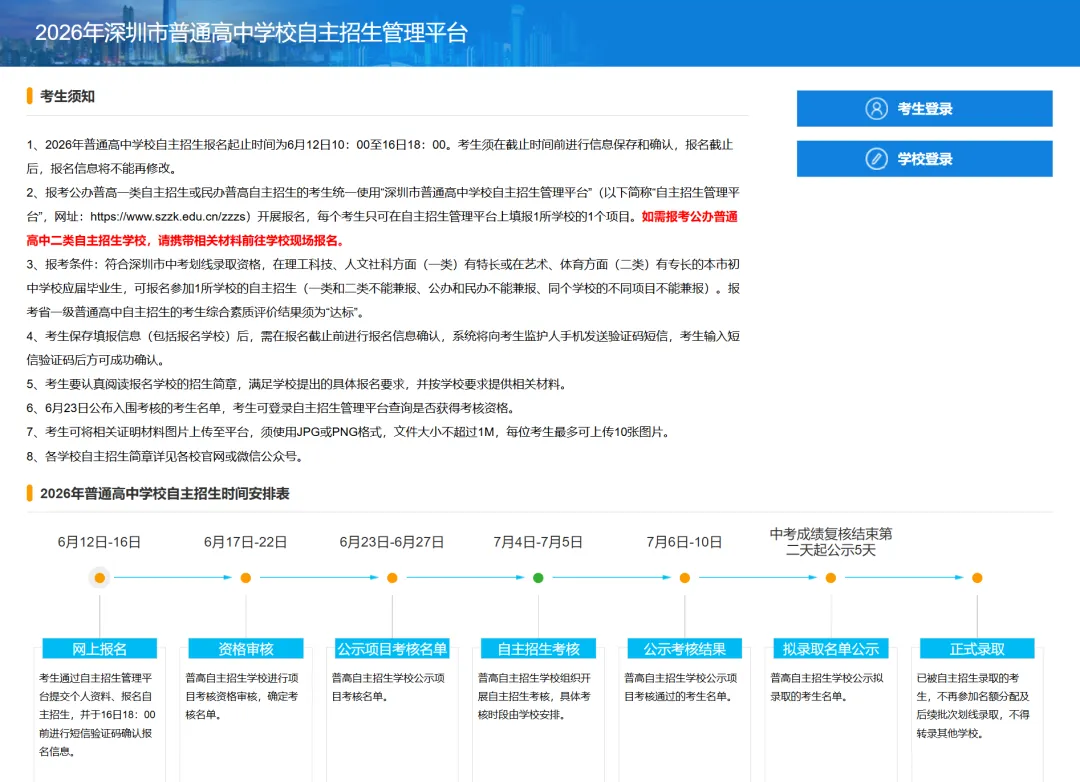Click the description text under 自主招生考核
The width and height of the screenshot is (1080, 782).
point(535,696)
